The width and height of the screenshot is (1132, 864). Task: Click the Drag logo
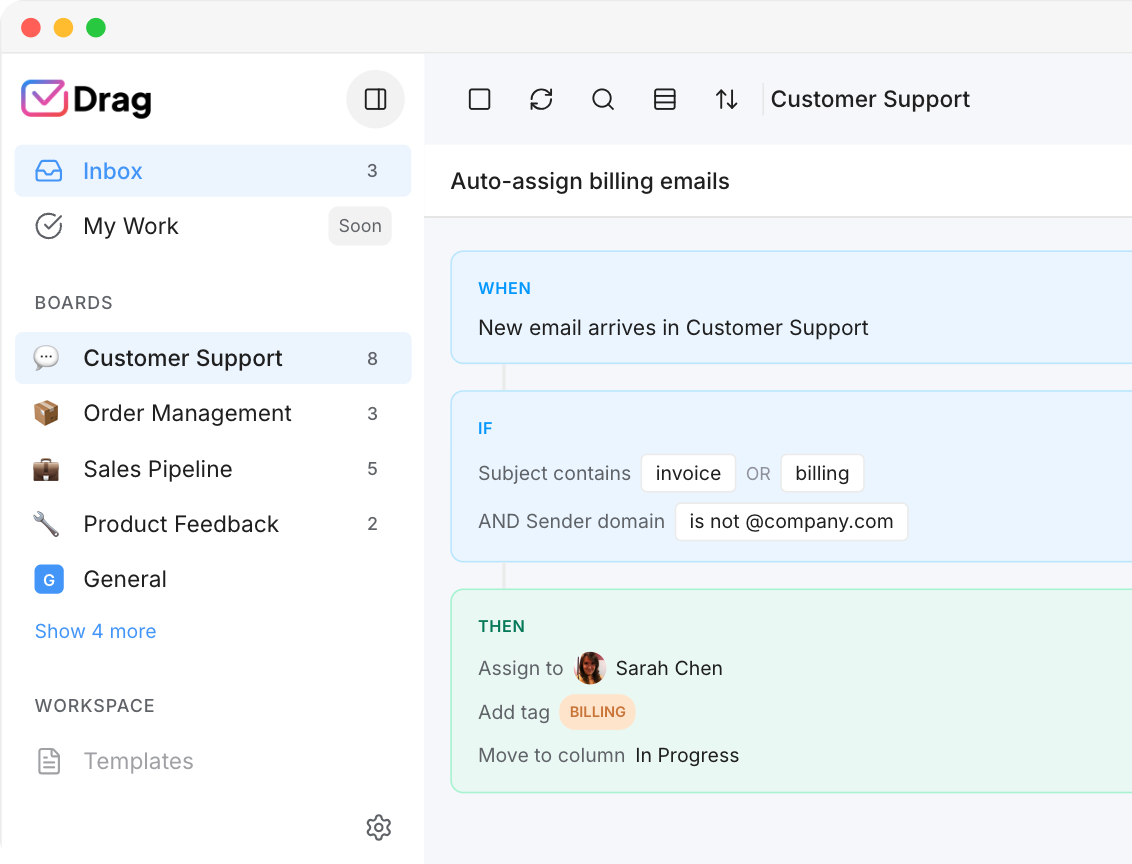[x=87, y=99]
